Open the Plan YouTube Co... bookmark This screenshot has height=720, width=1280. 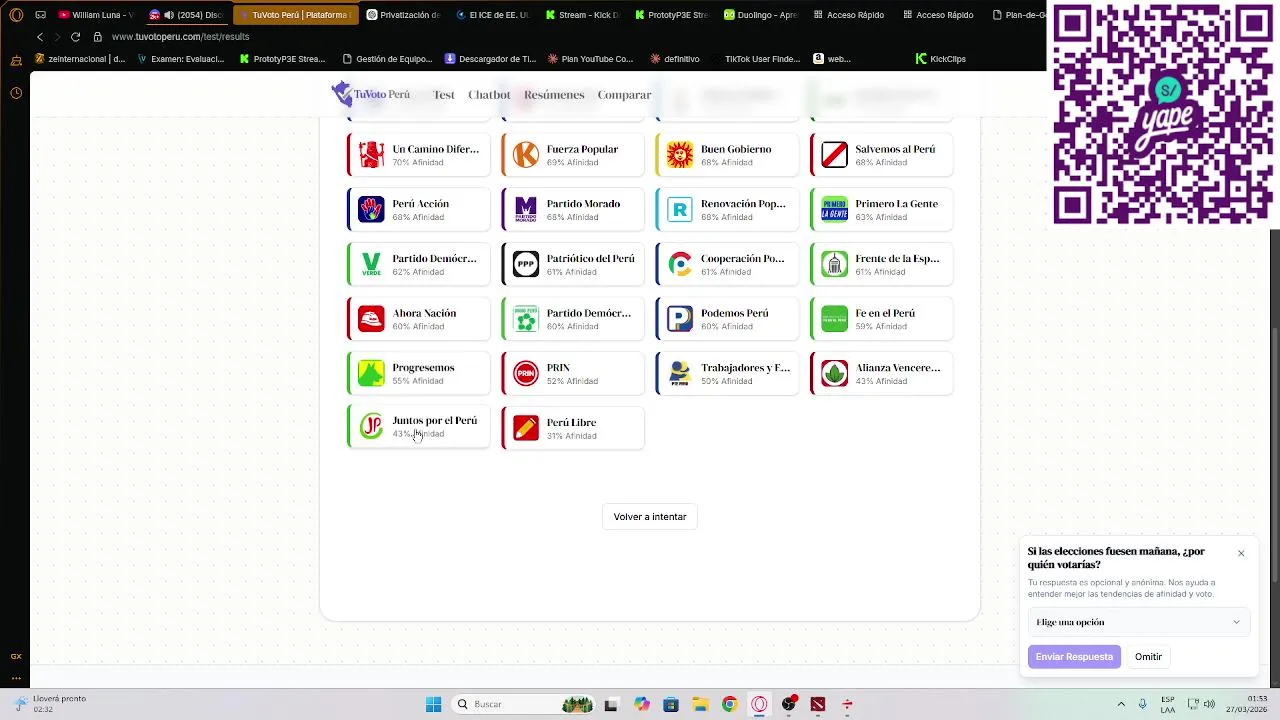tap(590, 59)
